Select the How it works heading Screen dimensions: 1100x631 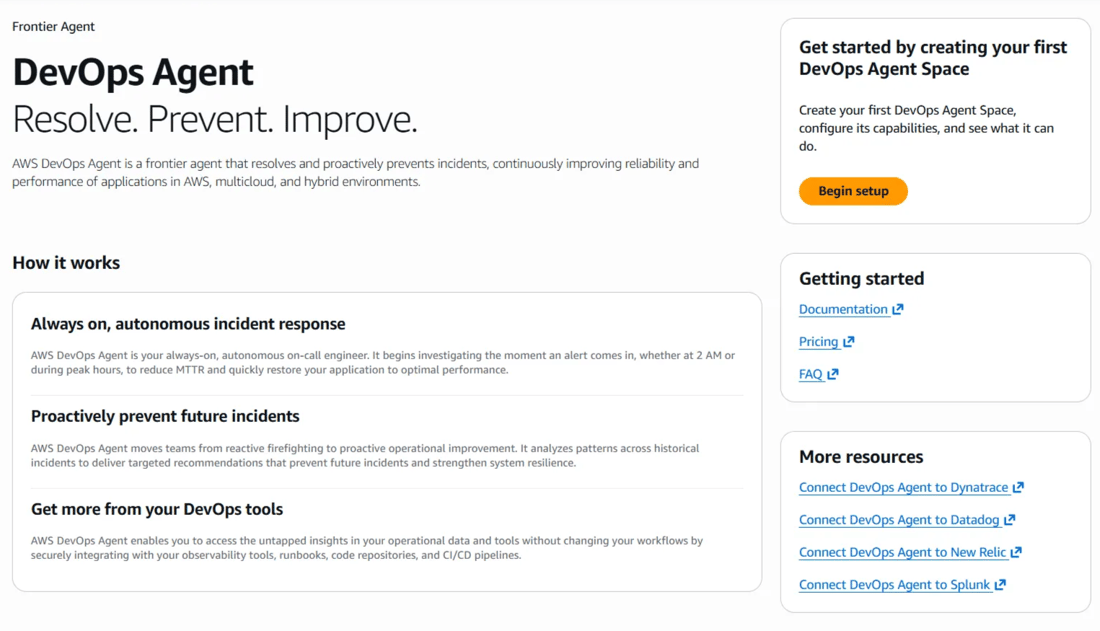pyautogui.click(x=66, y=262)
